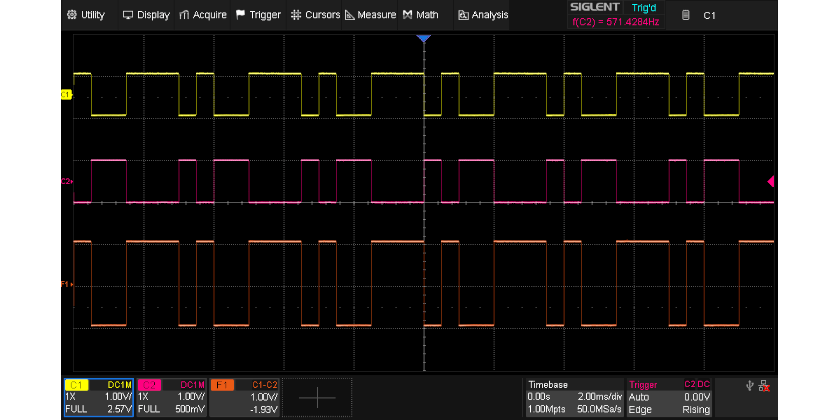Select the orange F1 math function box

point(244,397)
